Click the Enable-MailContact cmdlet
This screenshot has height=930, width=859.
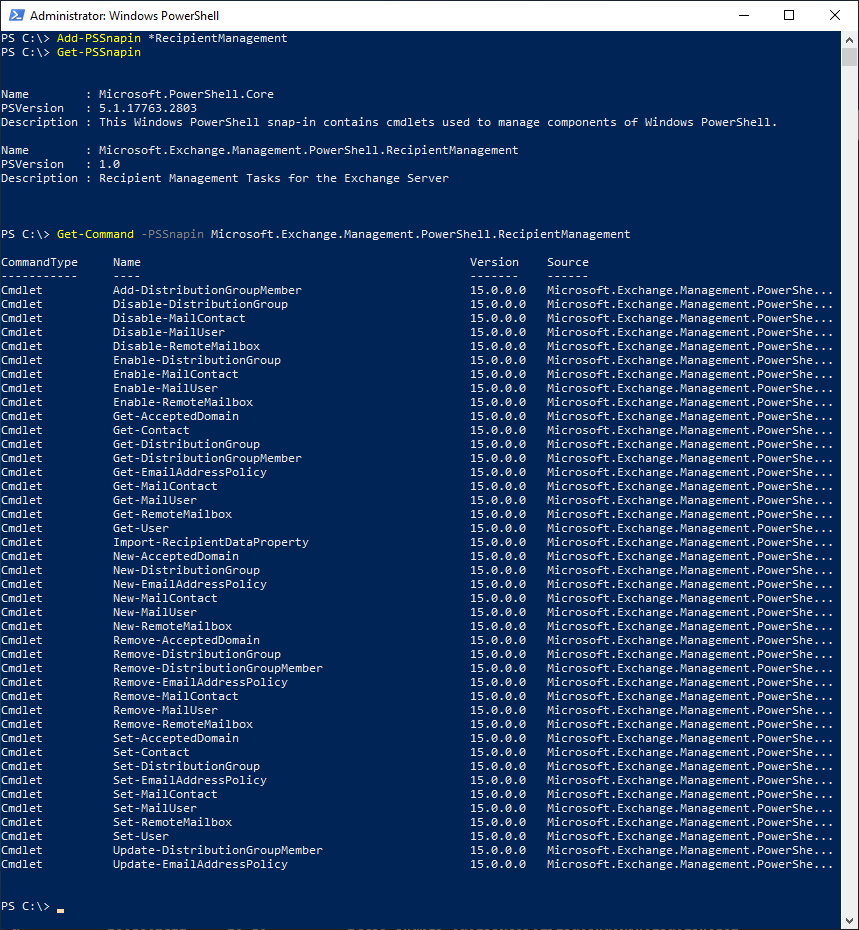click(x=176, y=374)
